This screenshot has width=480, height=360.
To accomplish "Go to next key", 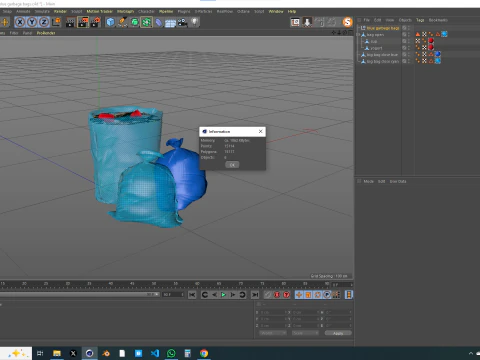I will tap(242, 295).
